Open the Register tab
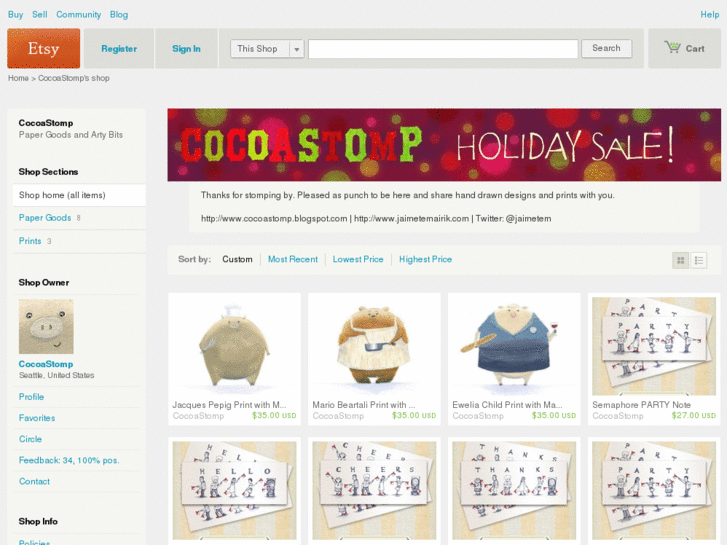 point(119,49)
